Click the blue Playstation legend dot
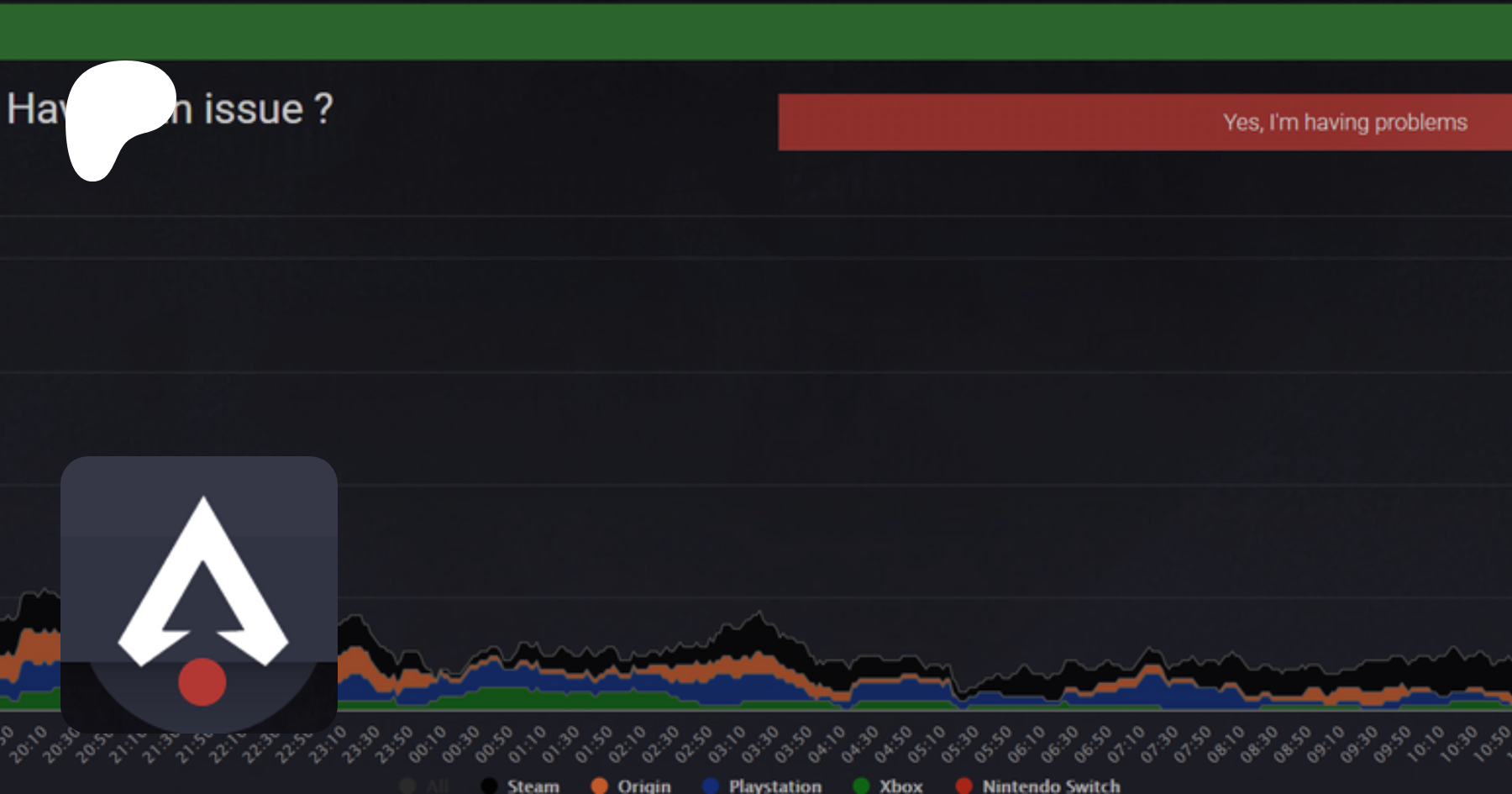The height and width of the screenshot is (794, 1512). point(711,786)
